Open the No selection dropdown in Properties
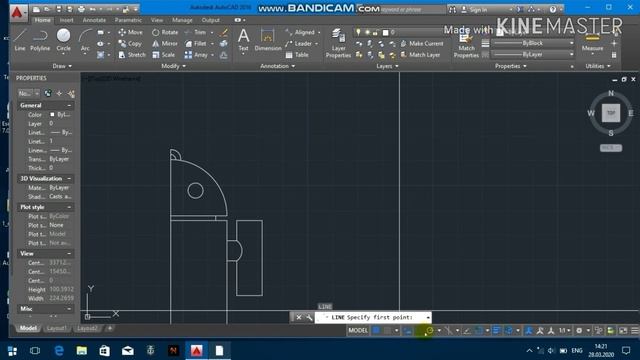 click(x=29, y=93)
